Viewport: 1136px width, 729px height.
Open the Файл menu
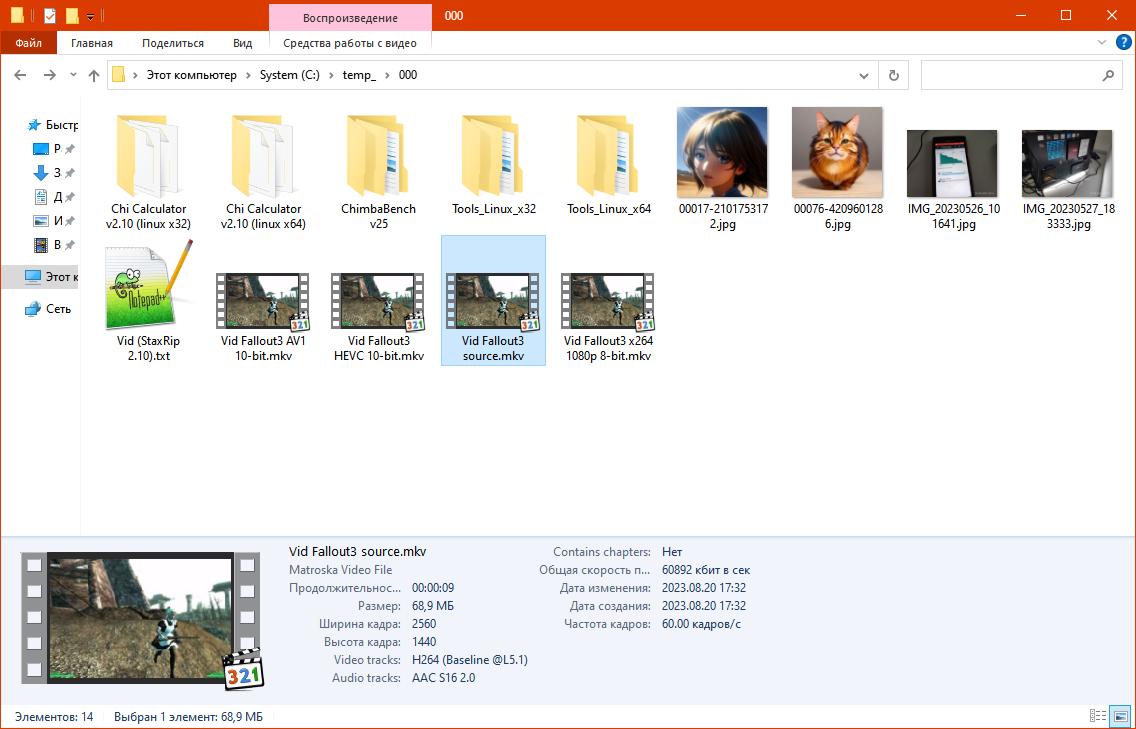(x=28, y=43)
